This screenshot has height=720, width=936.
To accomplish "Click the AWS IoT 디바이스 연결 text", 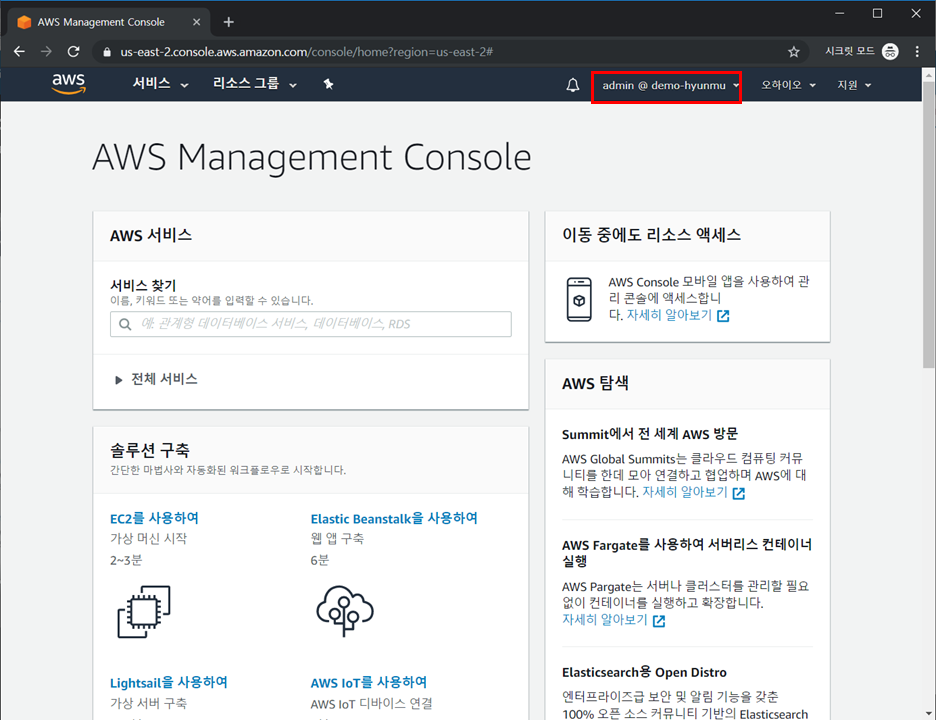I will click(371, 704).
